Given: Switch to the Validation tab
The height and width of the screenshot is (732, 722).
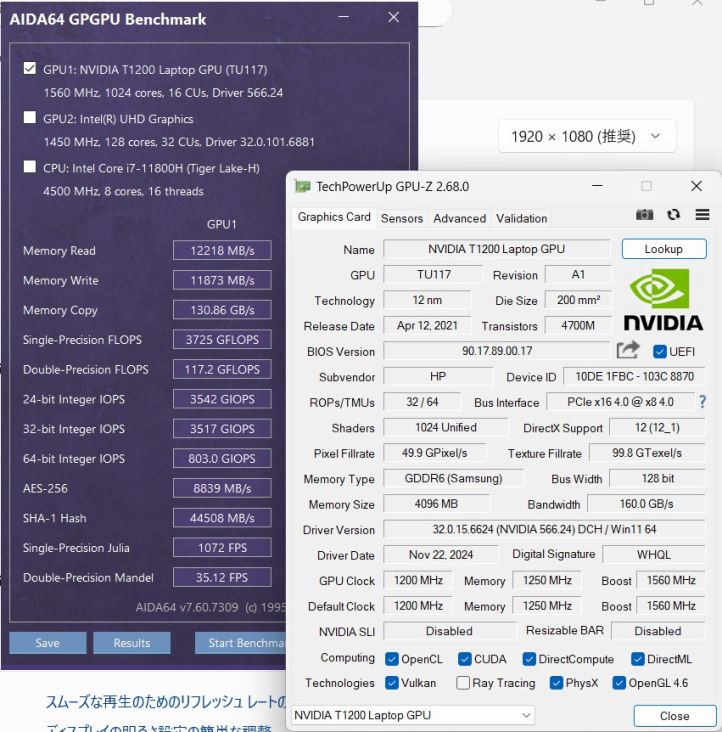Looking at the screenshot, I should click(521, 218).
